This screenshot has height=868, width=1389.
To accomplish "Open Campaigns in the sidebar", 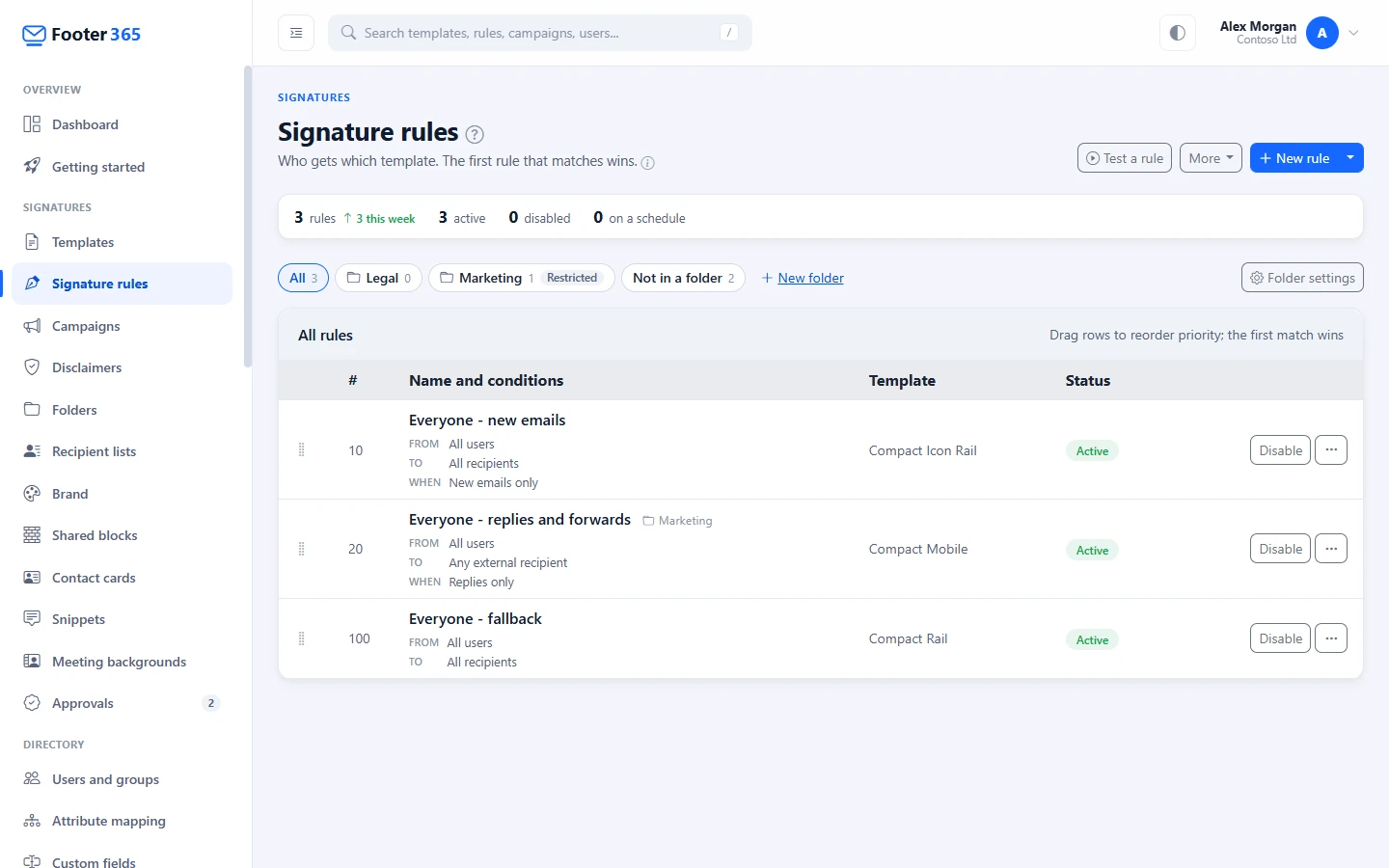I will (x=122, y=326).
